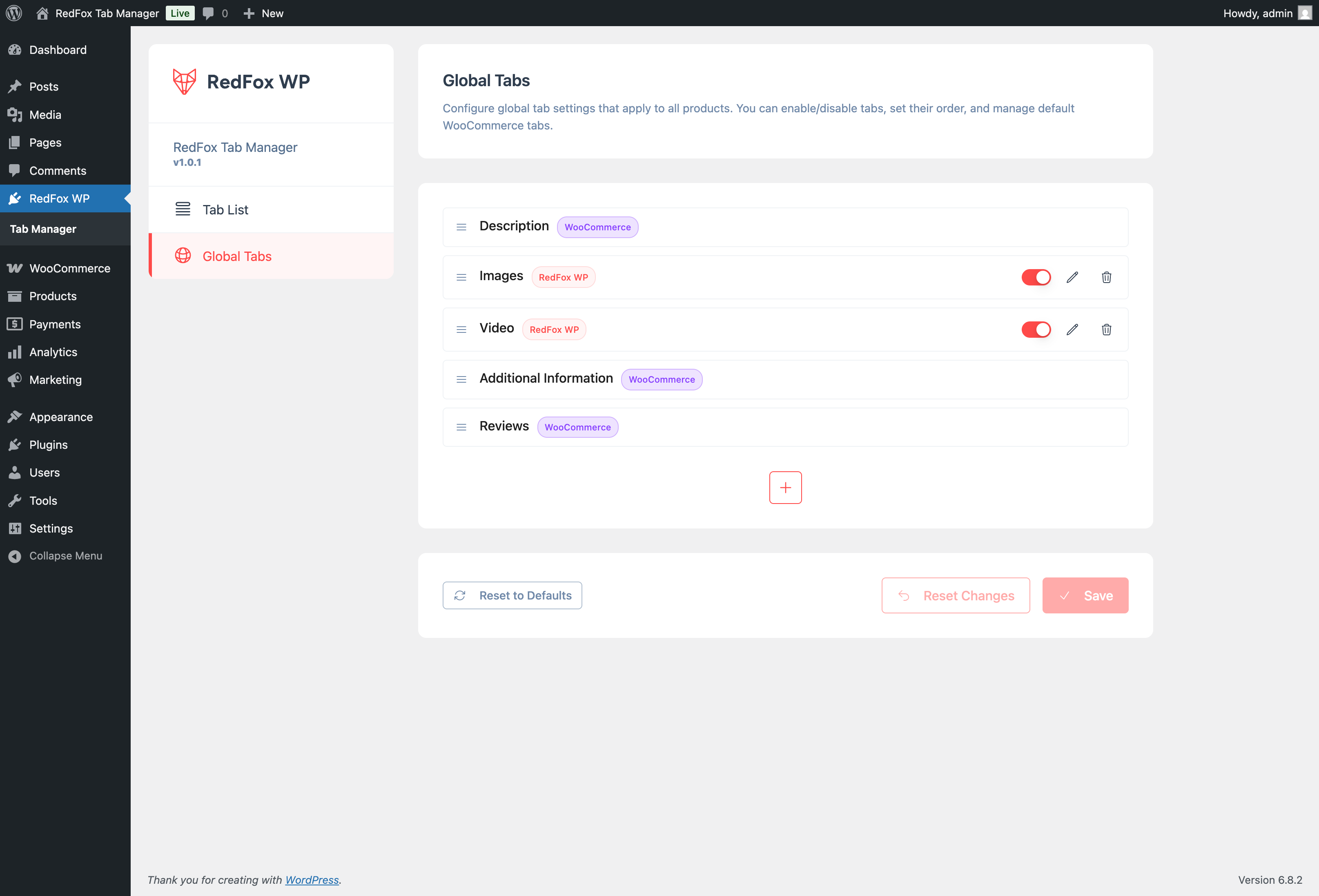Click the Analytics bar chart icon
This screenshot has height=896, width=1319.
coord(15,352)
